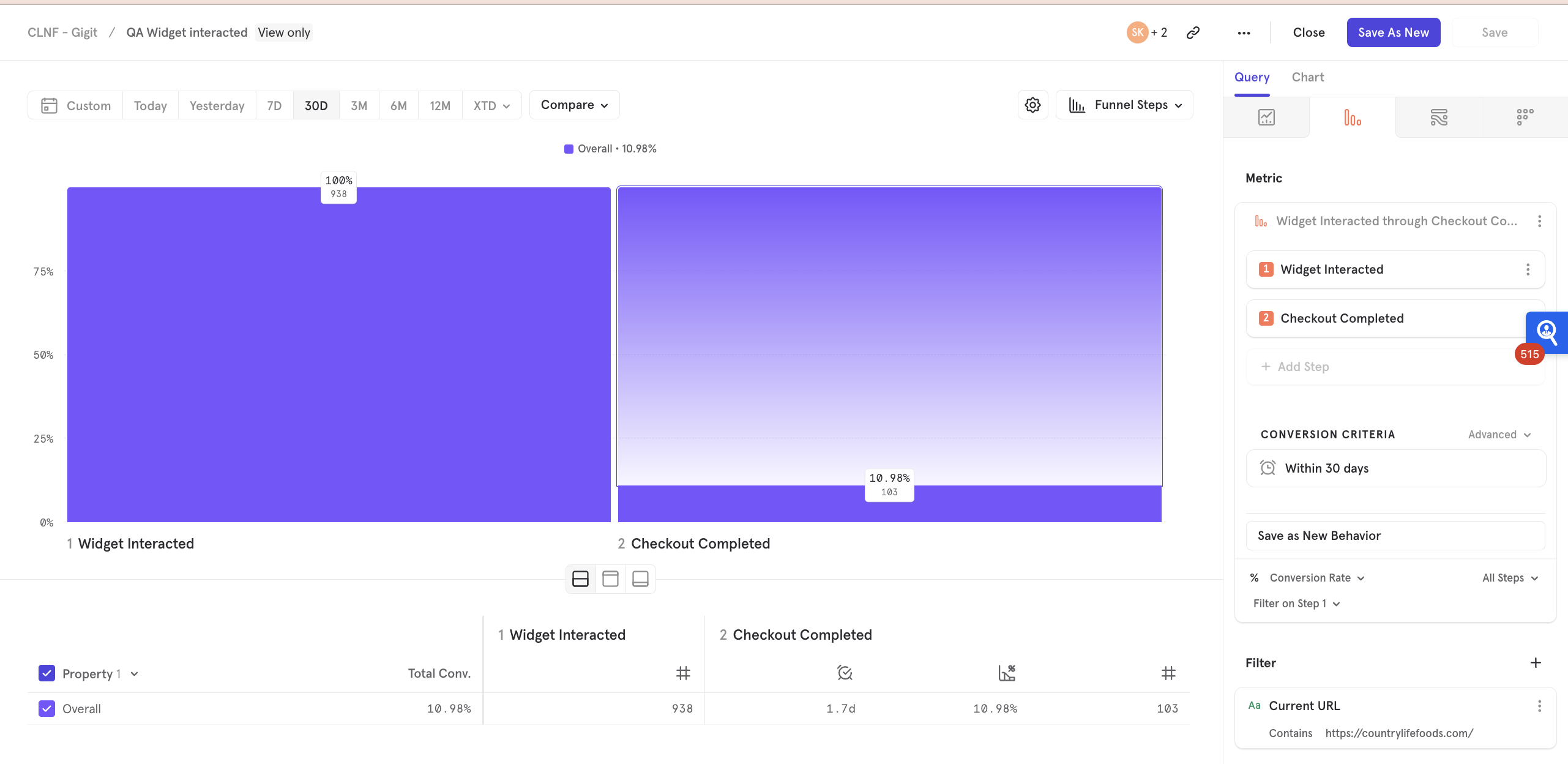Click the QA Widget interacted report title
This screenshot has width=1568, height=764.
click(x=187, y=32)
